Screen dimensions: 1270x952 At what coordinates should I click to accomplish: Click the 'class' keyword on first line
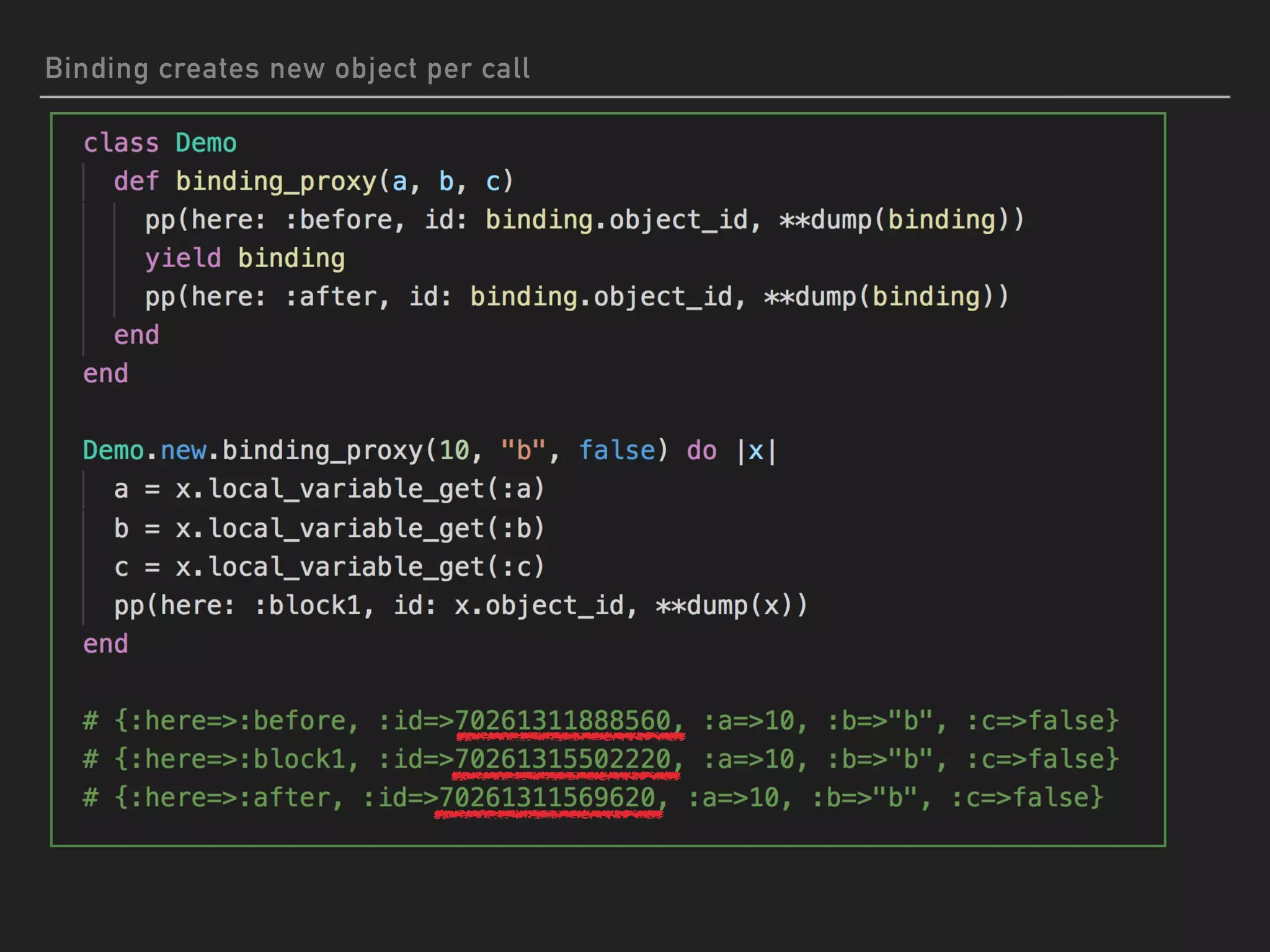click(122, 143)
